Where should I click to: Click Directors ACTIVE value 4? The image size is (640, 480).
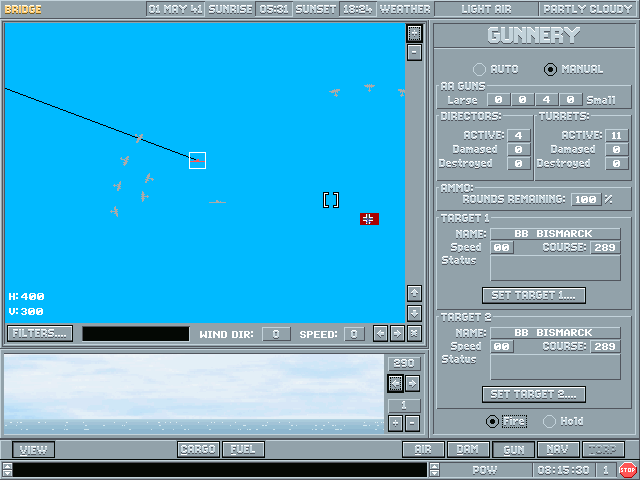coord(518,135)
